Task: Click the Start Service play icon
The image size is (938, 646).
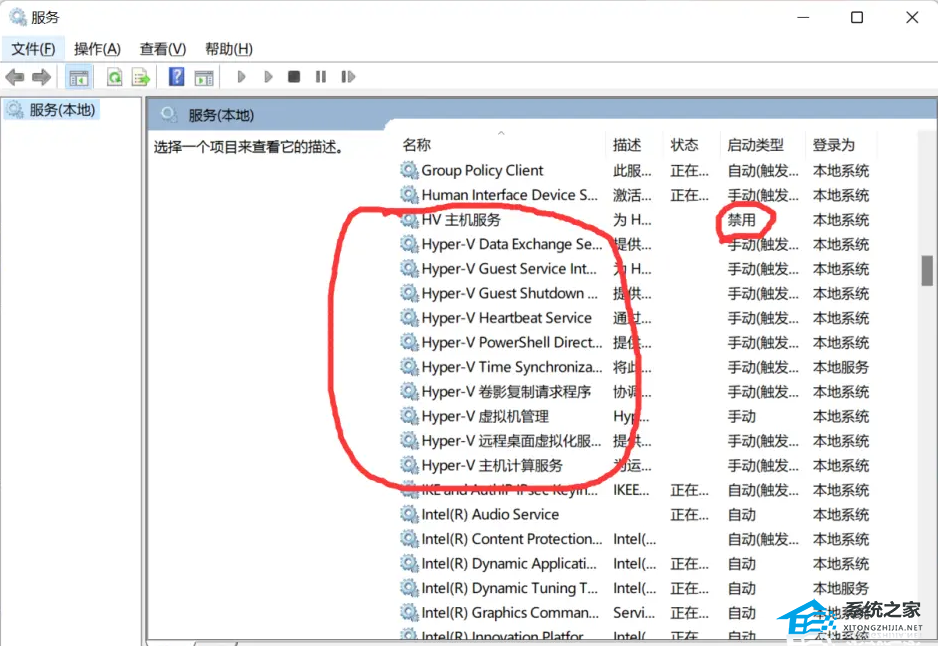Action: [x=242, y=77]
